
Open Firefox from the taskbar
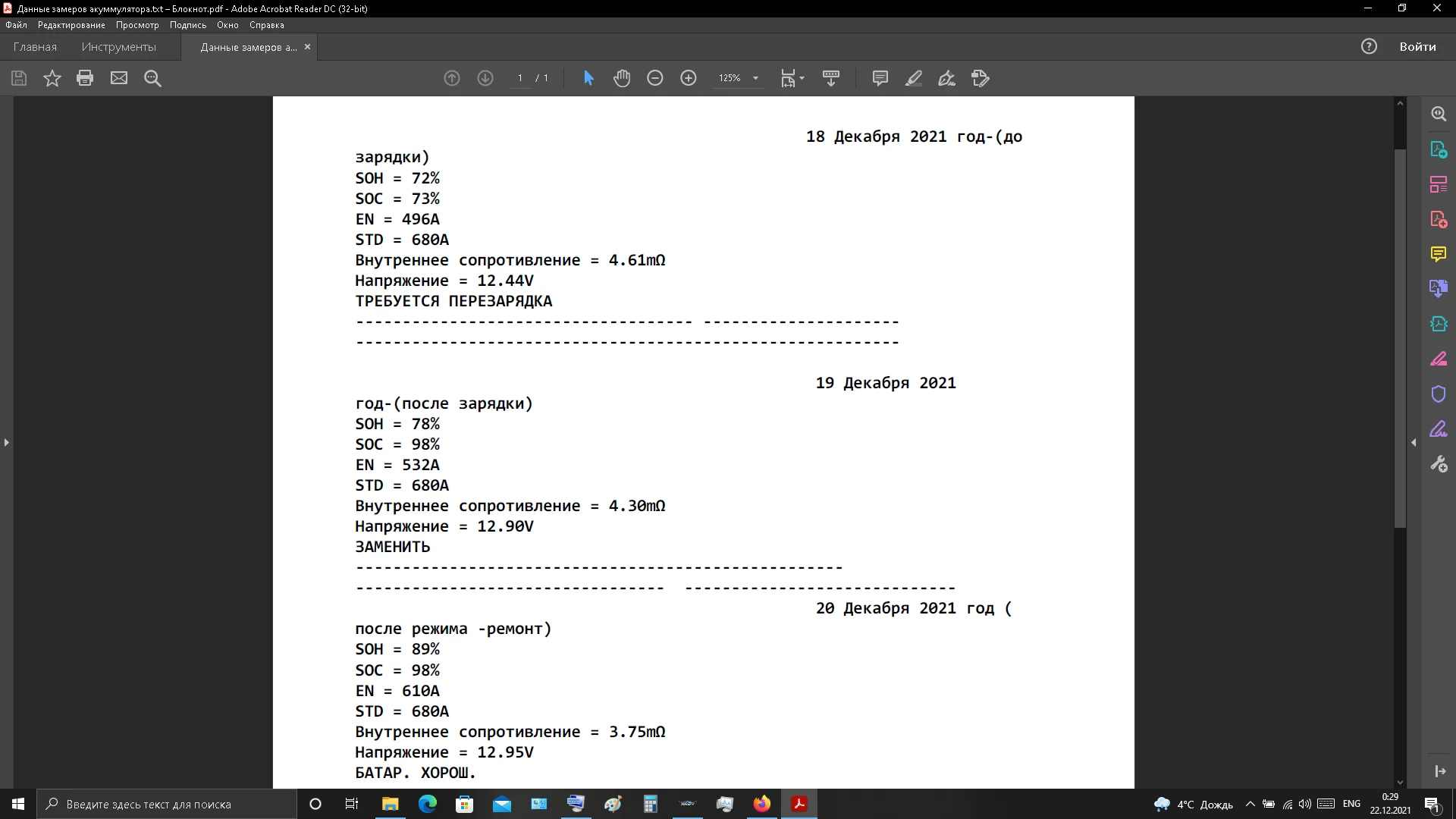click(x=761, y=804)
